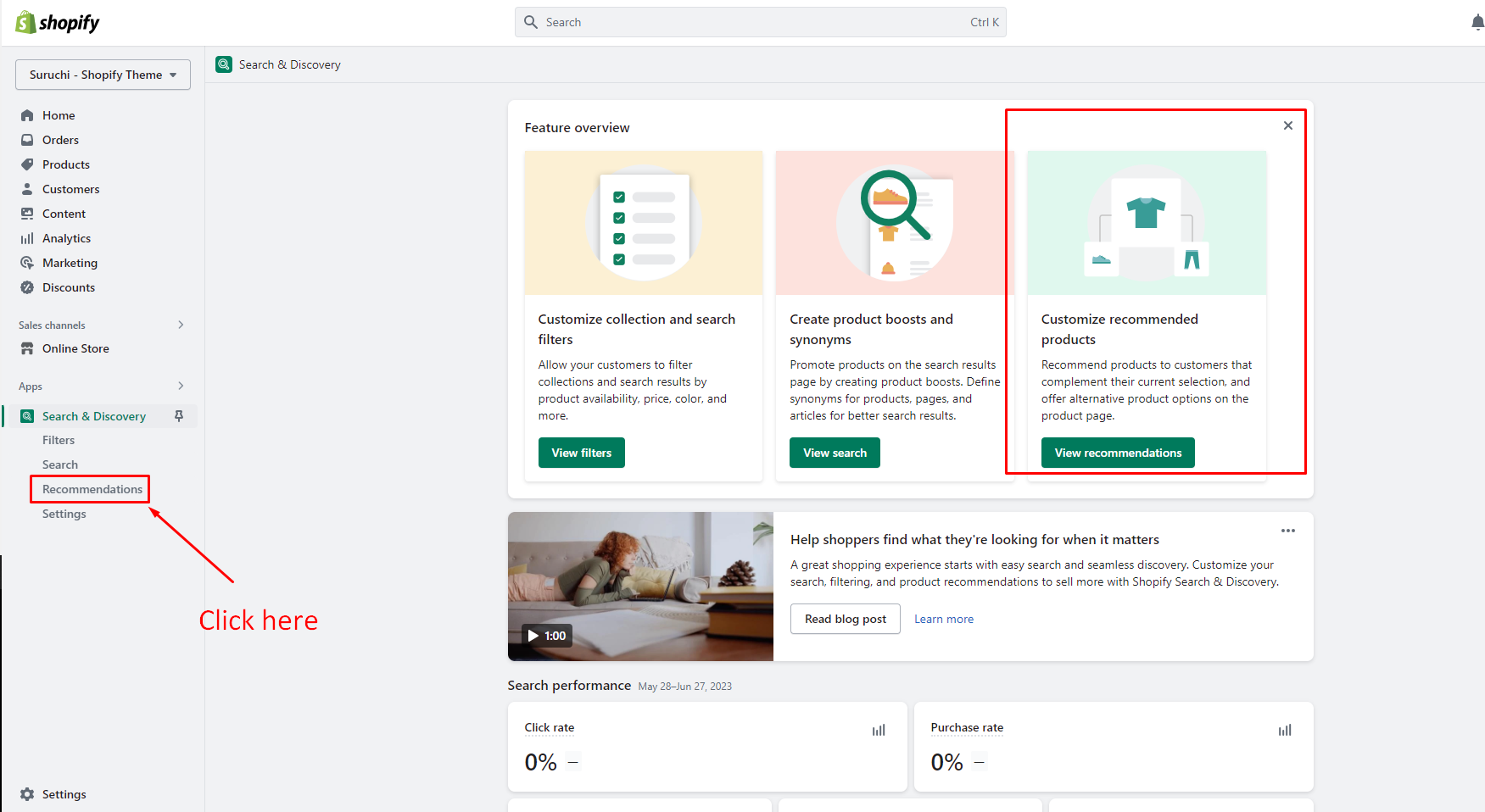1485x812 pixels.
Task: Go to Analytics in the sidebar
Action: click(x=66, y=238)
